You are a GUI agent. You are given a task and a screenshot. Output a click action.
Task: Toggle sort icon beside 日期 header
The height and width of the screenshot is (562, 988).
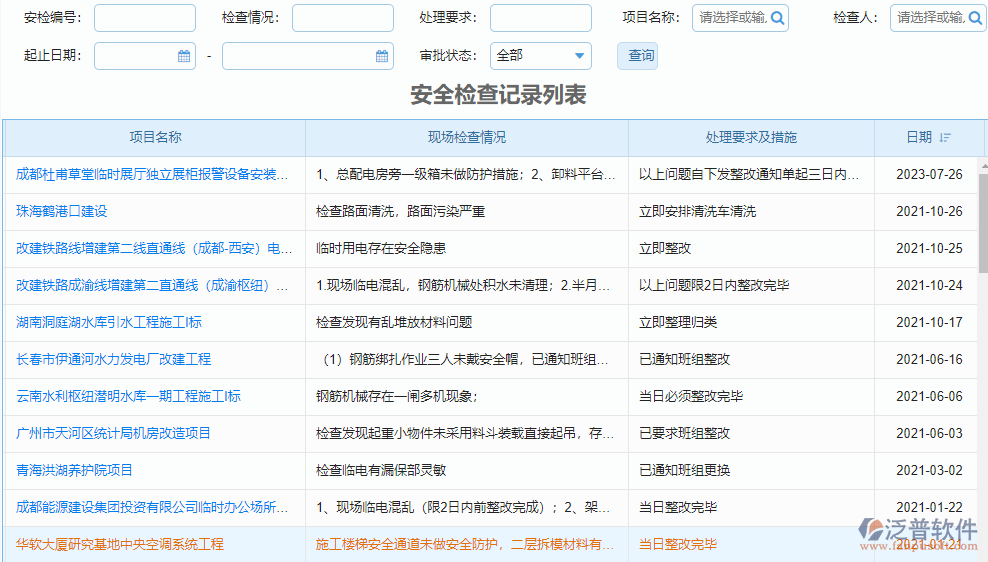(x=945, y=137)
